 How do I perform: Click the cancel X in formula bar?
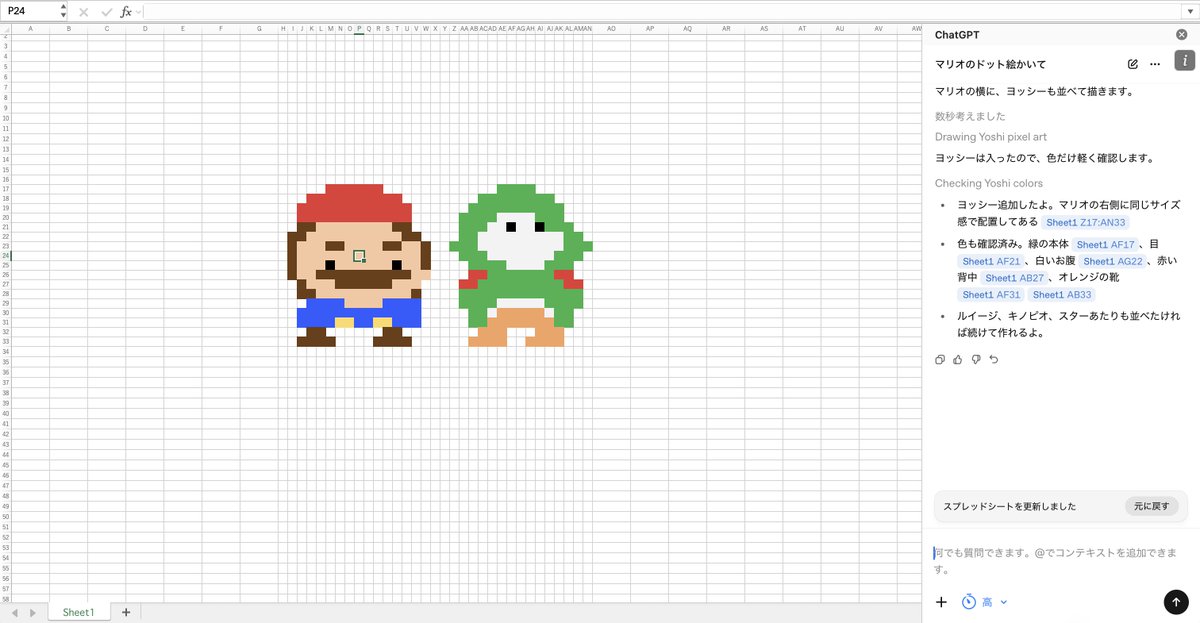tap(83, 12)
